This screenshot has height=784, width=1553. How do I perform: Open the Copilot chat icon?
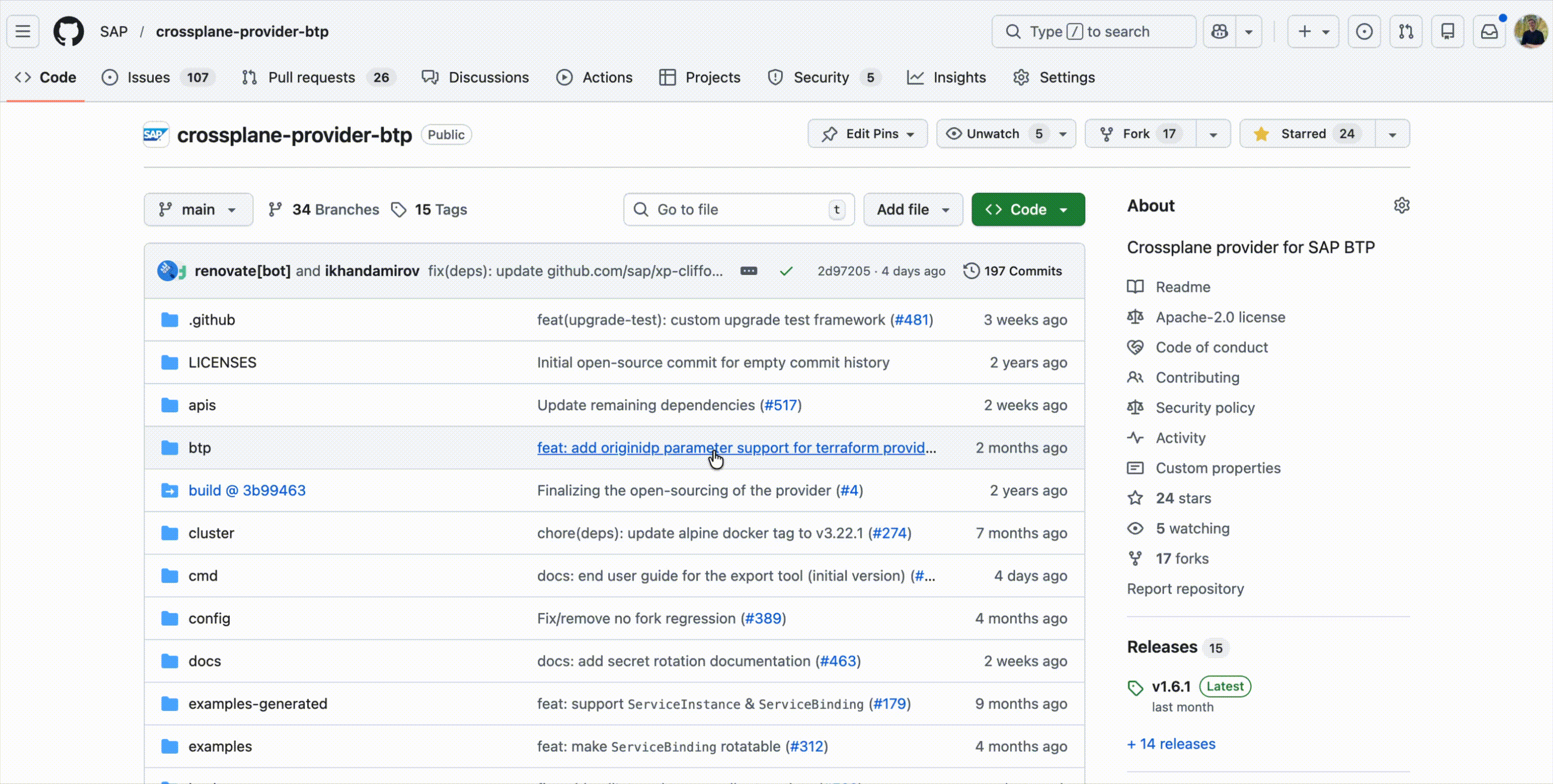pos(1220,31)
